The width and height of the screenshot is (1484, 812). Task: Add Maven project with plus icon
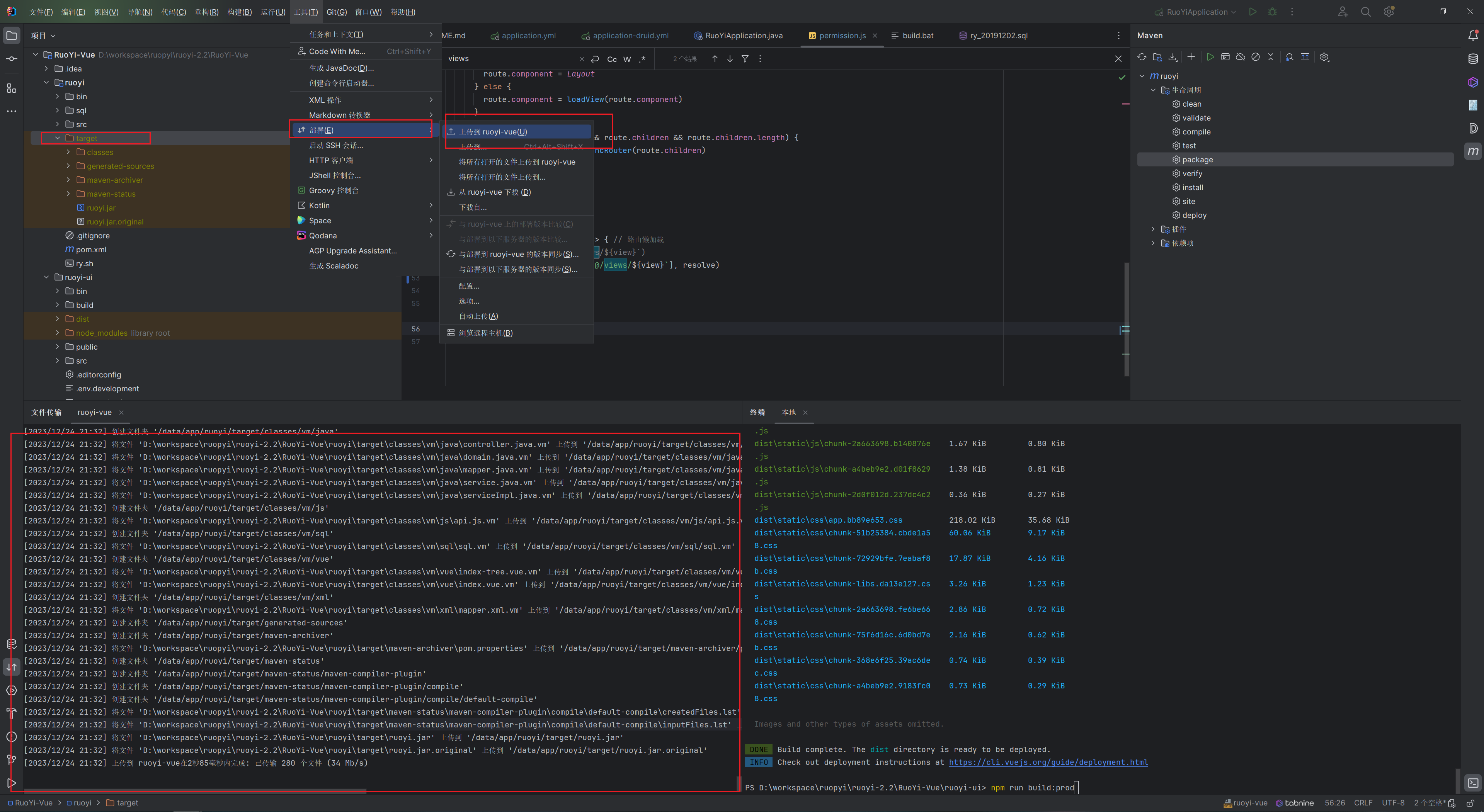1191,57
